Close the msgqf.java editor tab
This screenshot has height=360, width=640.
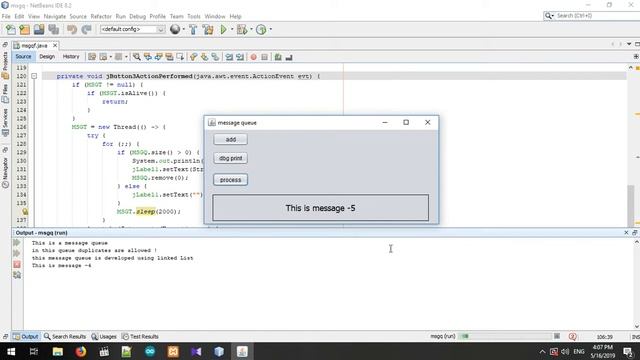pos(55,45)
